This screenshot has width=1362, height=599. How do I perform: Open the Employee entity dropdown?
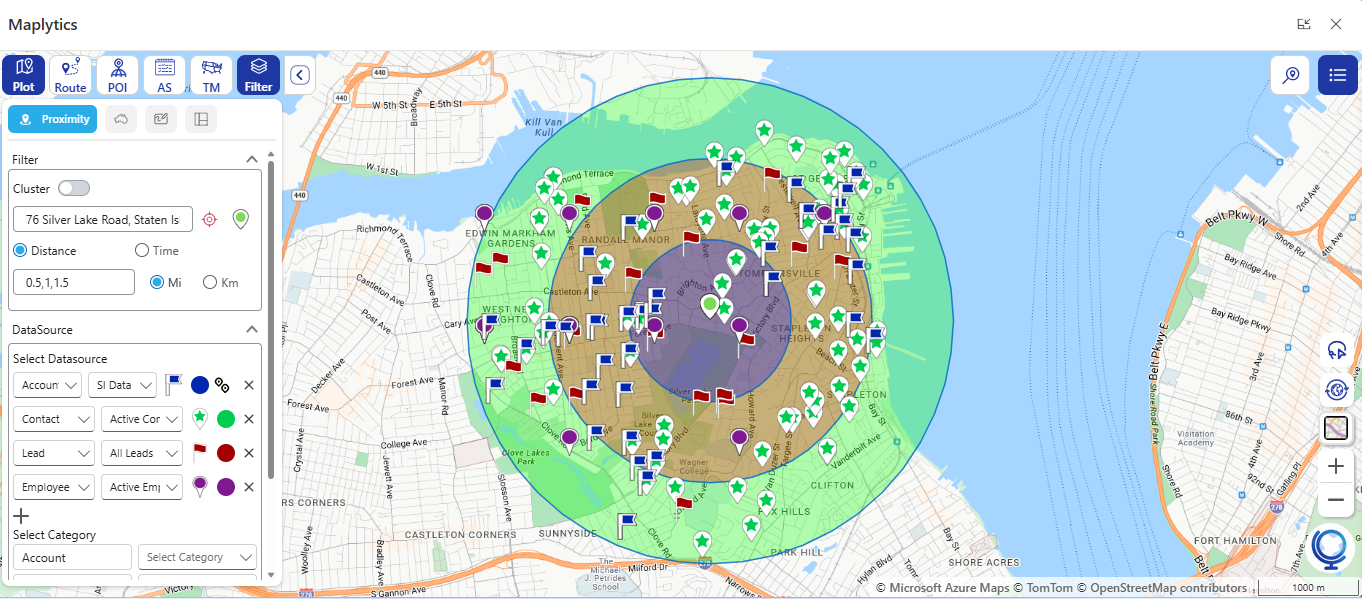[54, 487]
